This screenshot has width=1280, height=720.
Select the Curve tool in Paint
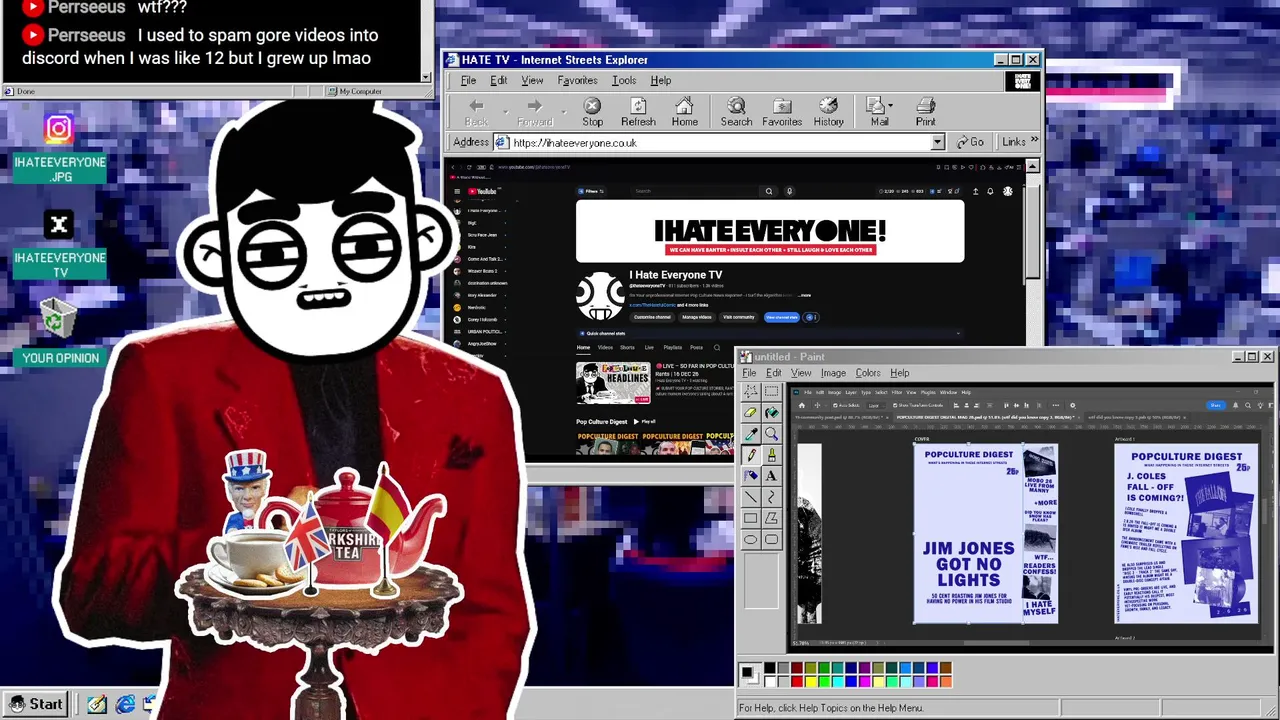pos(771,496)
